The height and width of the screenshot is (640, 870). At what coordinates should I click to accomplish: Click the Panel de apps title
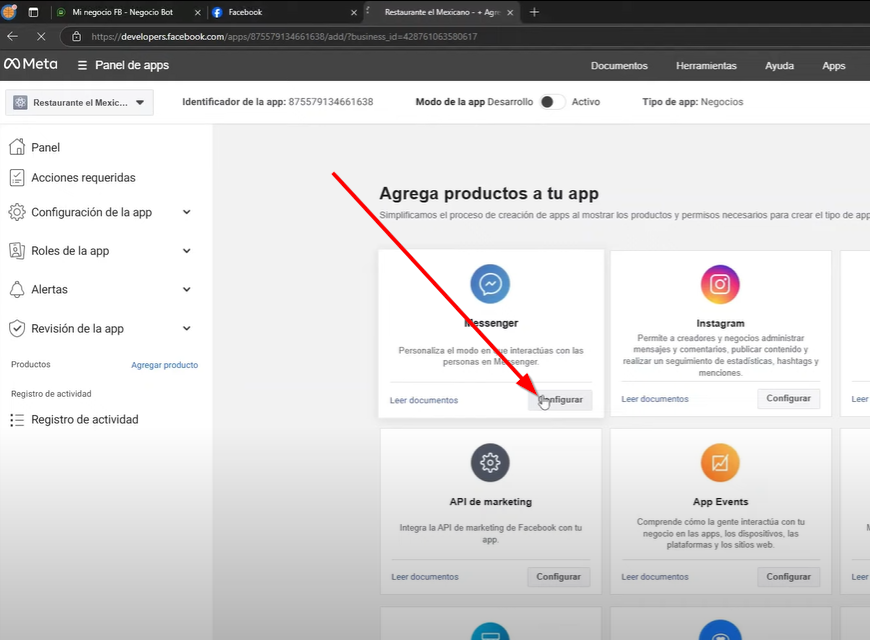132,65
